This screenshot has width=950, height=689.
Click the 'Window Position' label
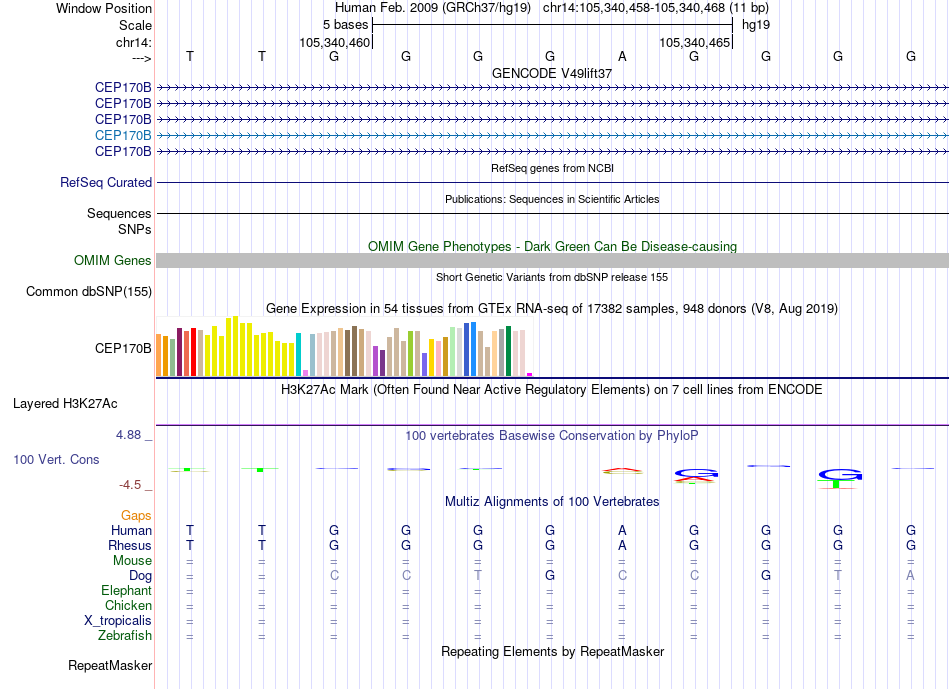click(x=104, y=8)
